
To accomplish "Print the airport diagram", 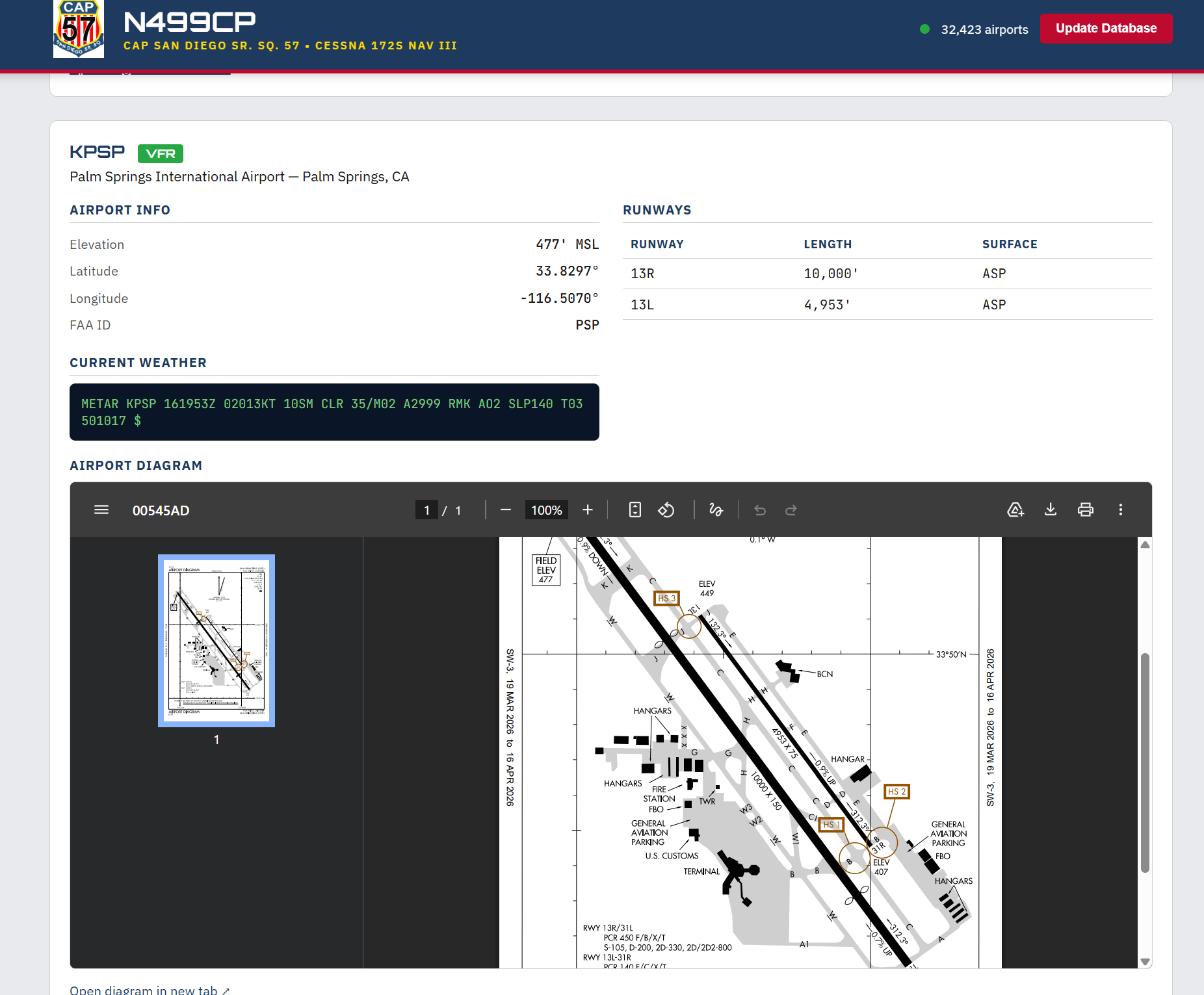I will coord(1086,510).
